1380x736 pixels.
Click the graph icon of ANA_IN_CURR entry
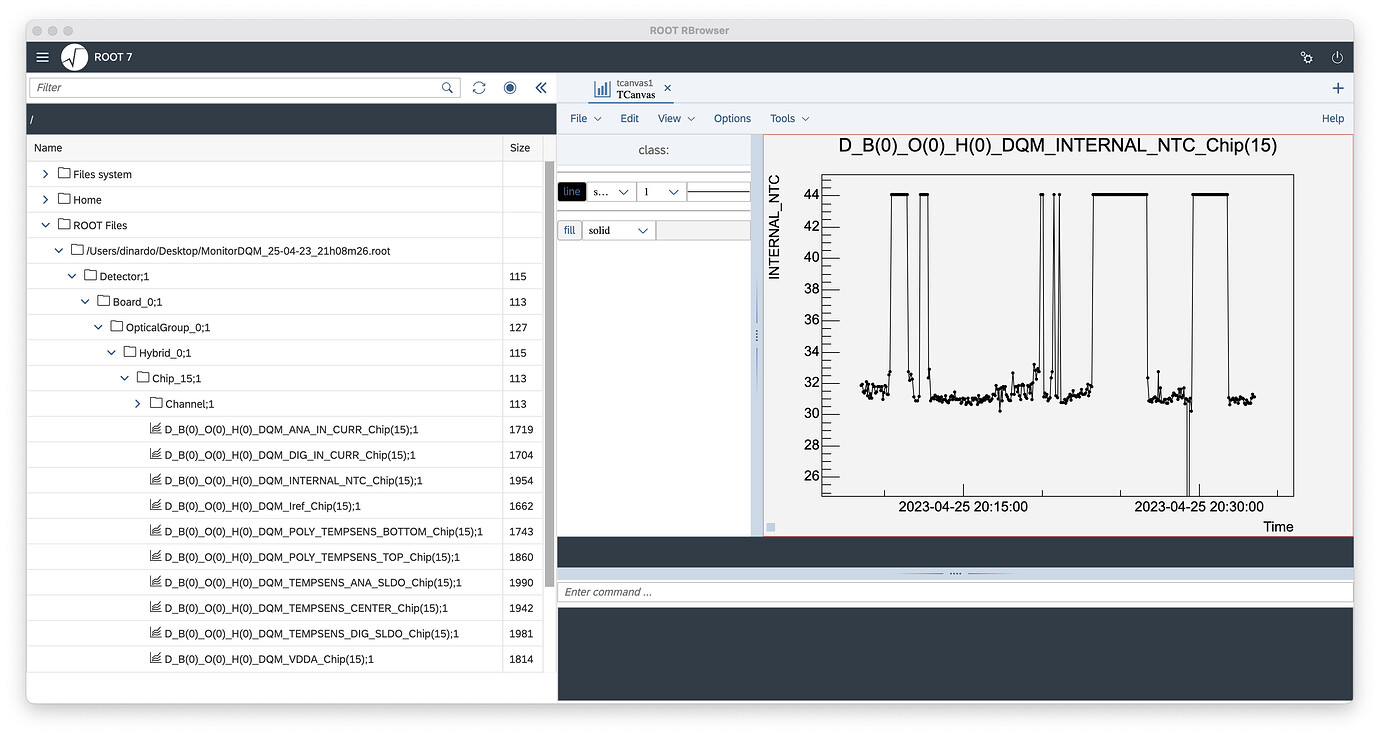pyautogui.click(x=155, y=429)
